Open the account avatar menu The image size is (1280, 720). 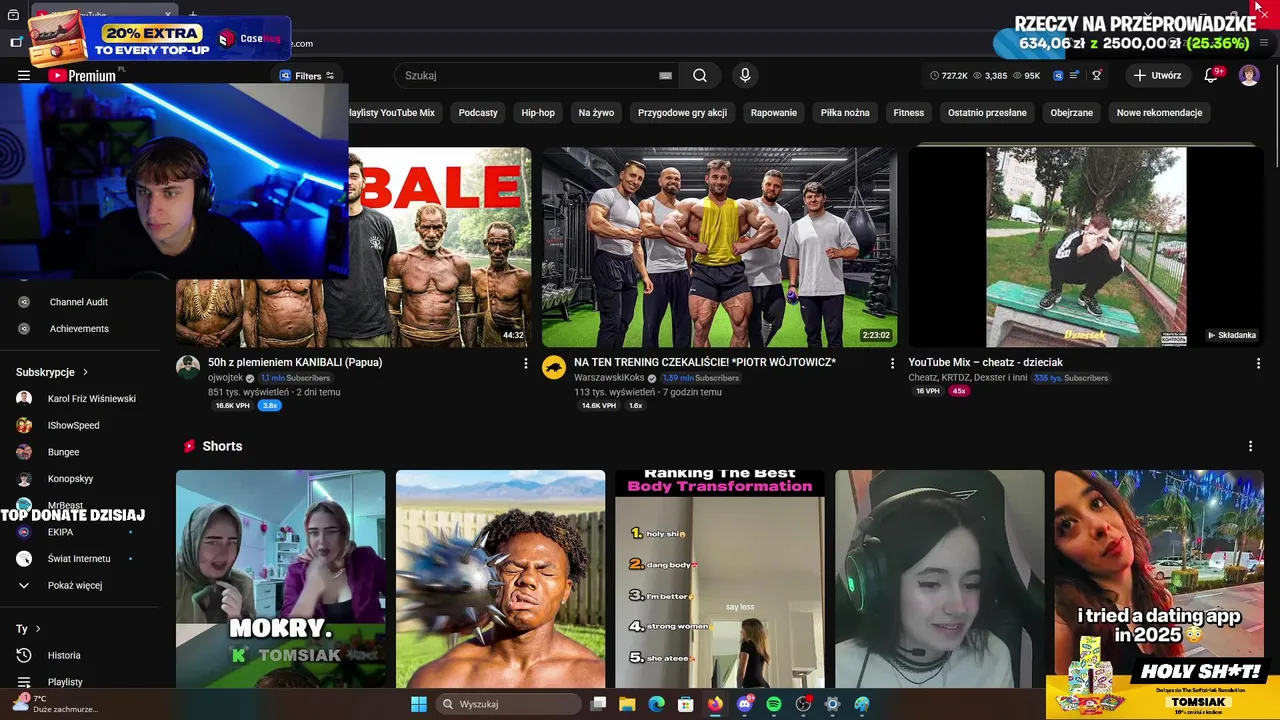click(x=1249, y=75)
